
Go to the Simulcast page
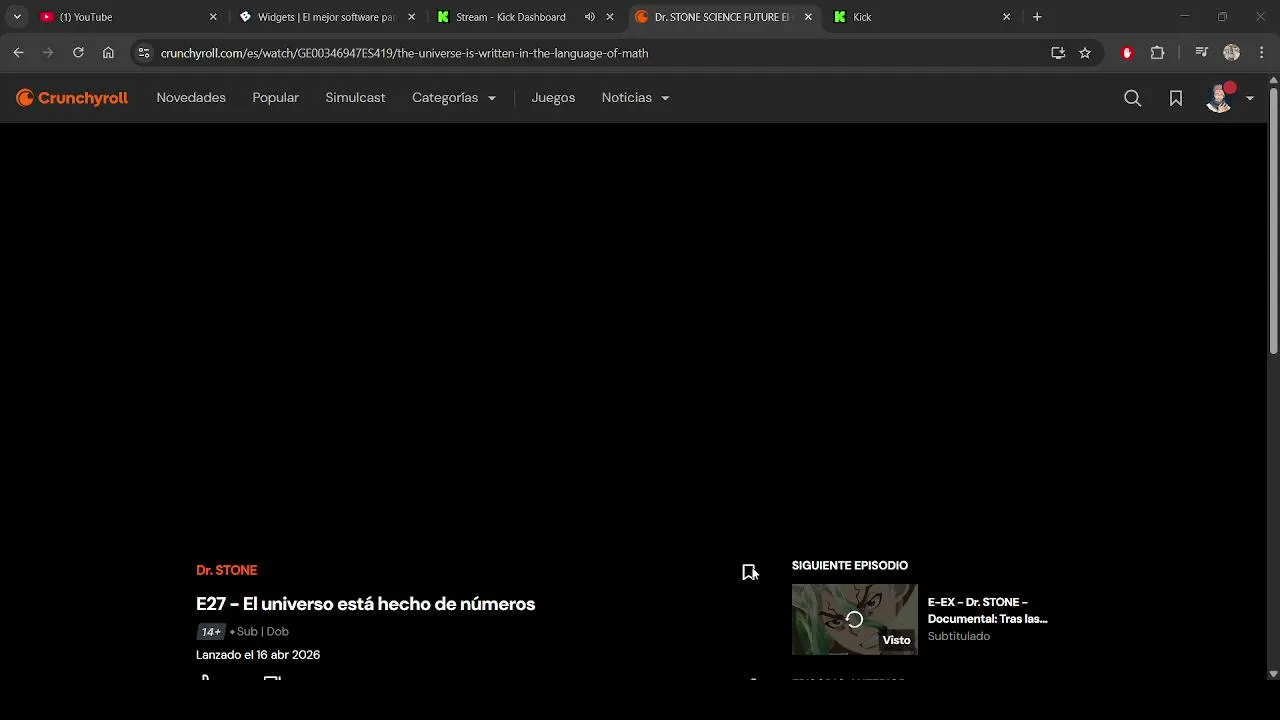355,98
